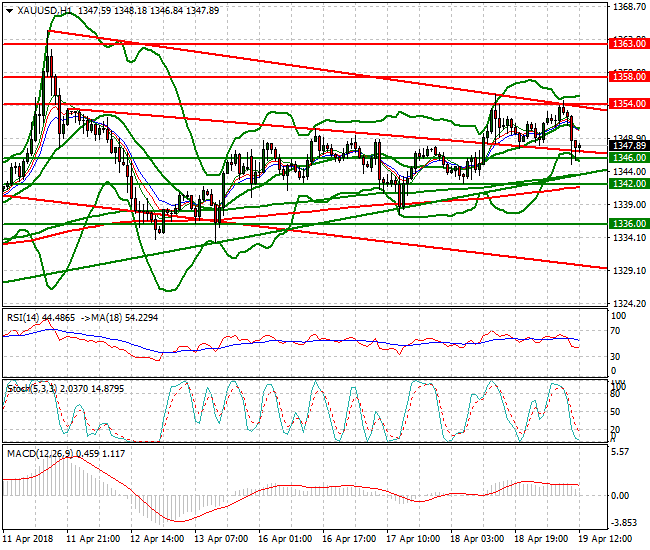Screen dimensions: 650x550
Task: Select the 1358.00 red price level label
Action: [x=629, y=77]
